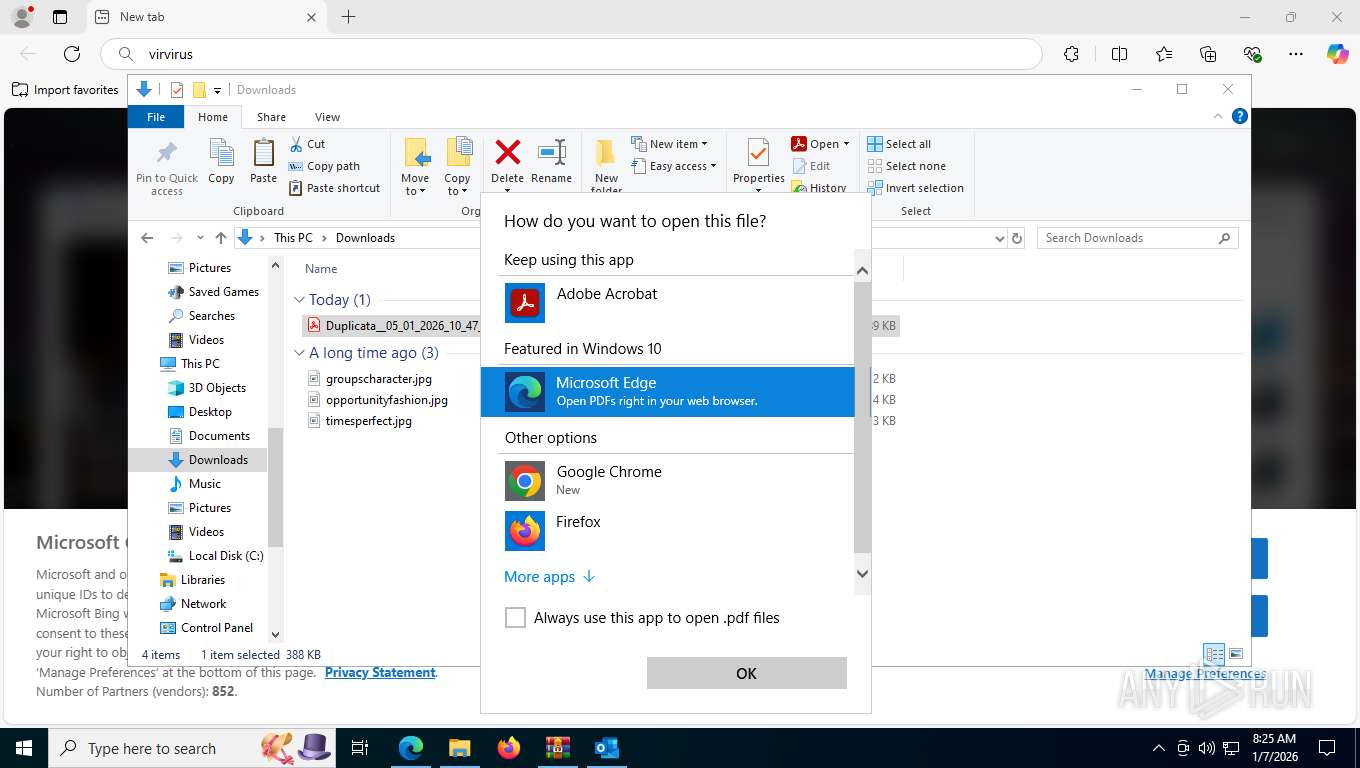Click the Edge Refresh button
Screen dimensions: 1360x768
(x=72, y=54)
